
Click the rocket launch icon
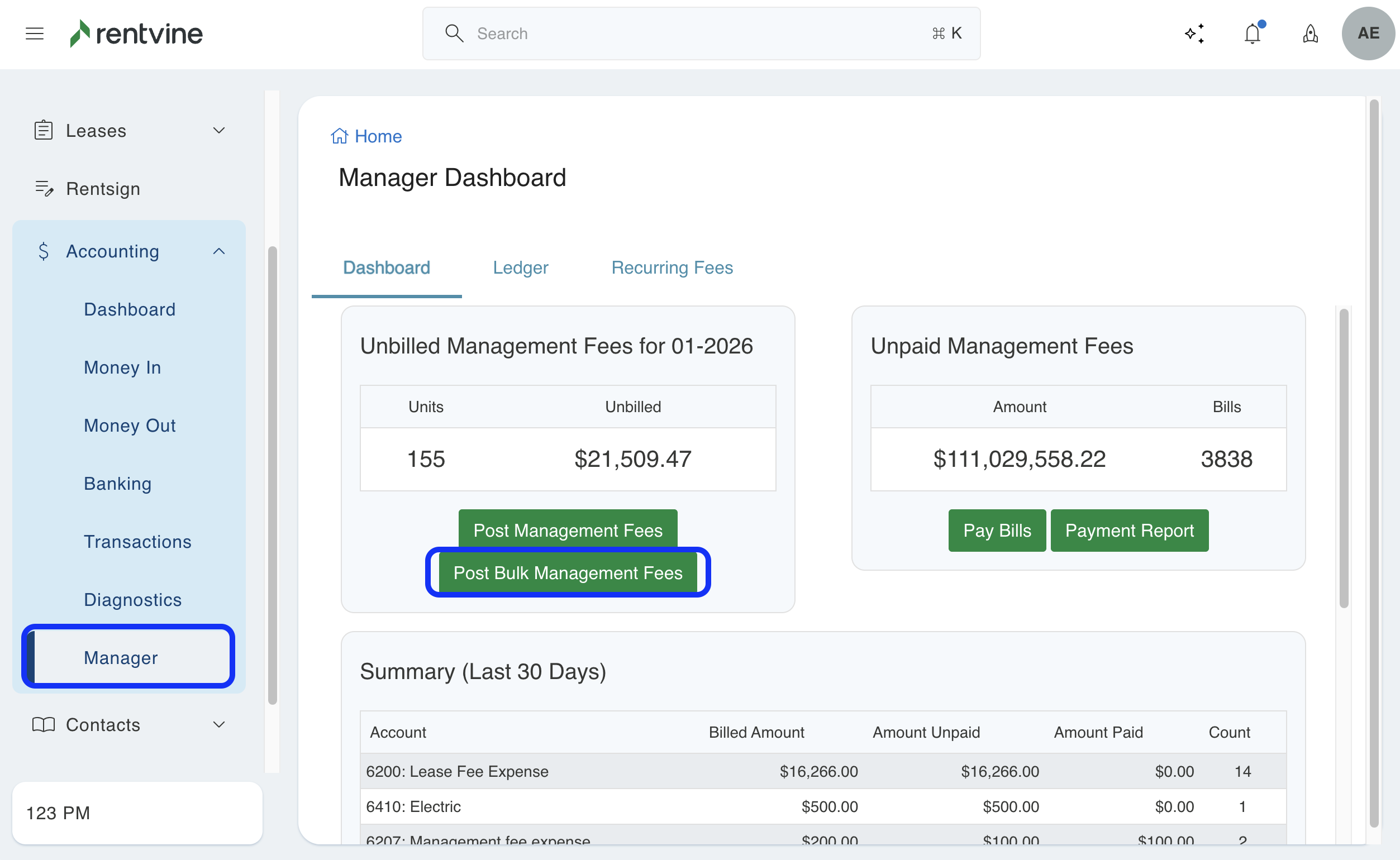[1310, 34]
